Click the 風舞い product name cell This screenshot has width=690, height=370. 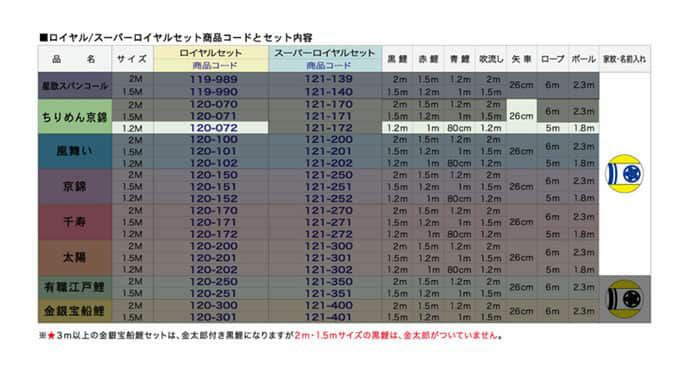click(75, 151)
